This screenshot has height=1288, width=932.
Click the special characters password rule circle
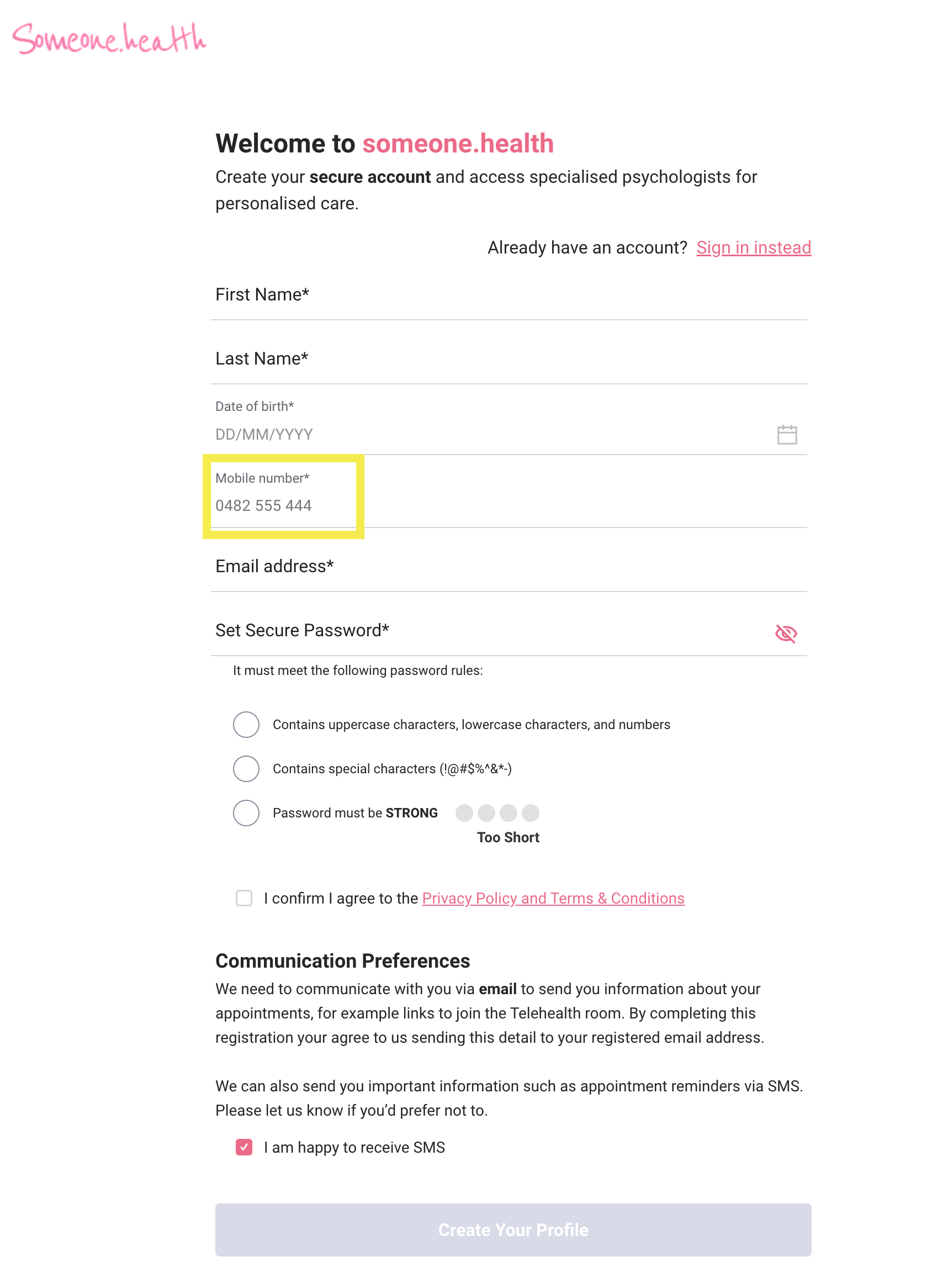tap(245, 769)
